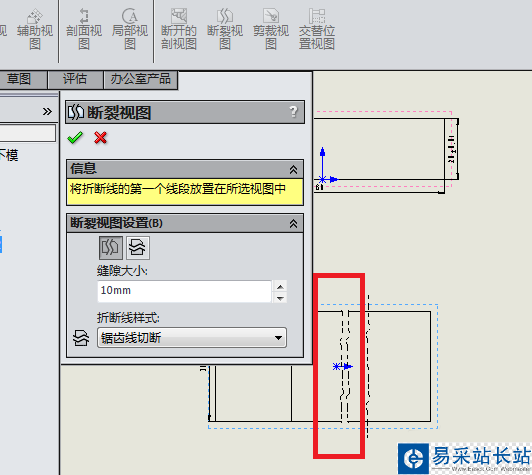The width and height of the screenshot is (532, 475).
Task: Switch to the Sketch (草图) tab
Action: pos(19,79)
